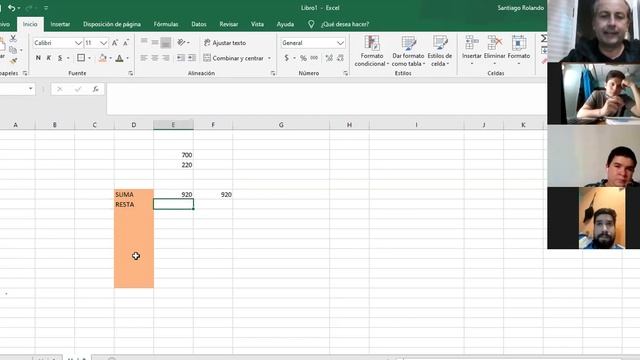
Task: Align text left in the cell
Action: pyautogui.click(x=144, y=58)
